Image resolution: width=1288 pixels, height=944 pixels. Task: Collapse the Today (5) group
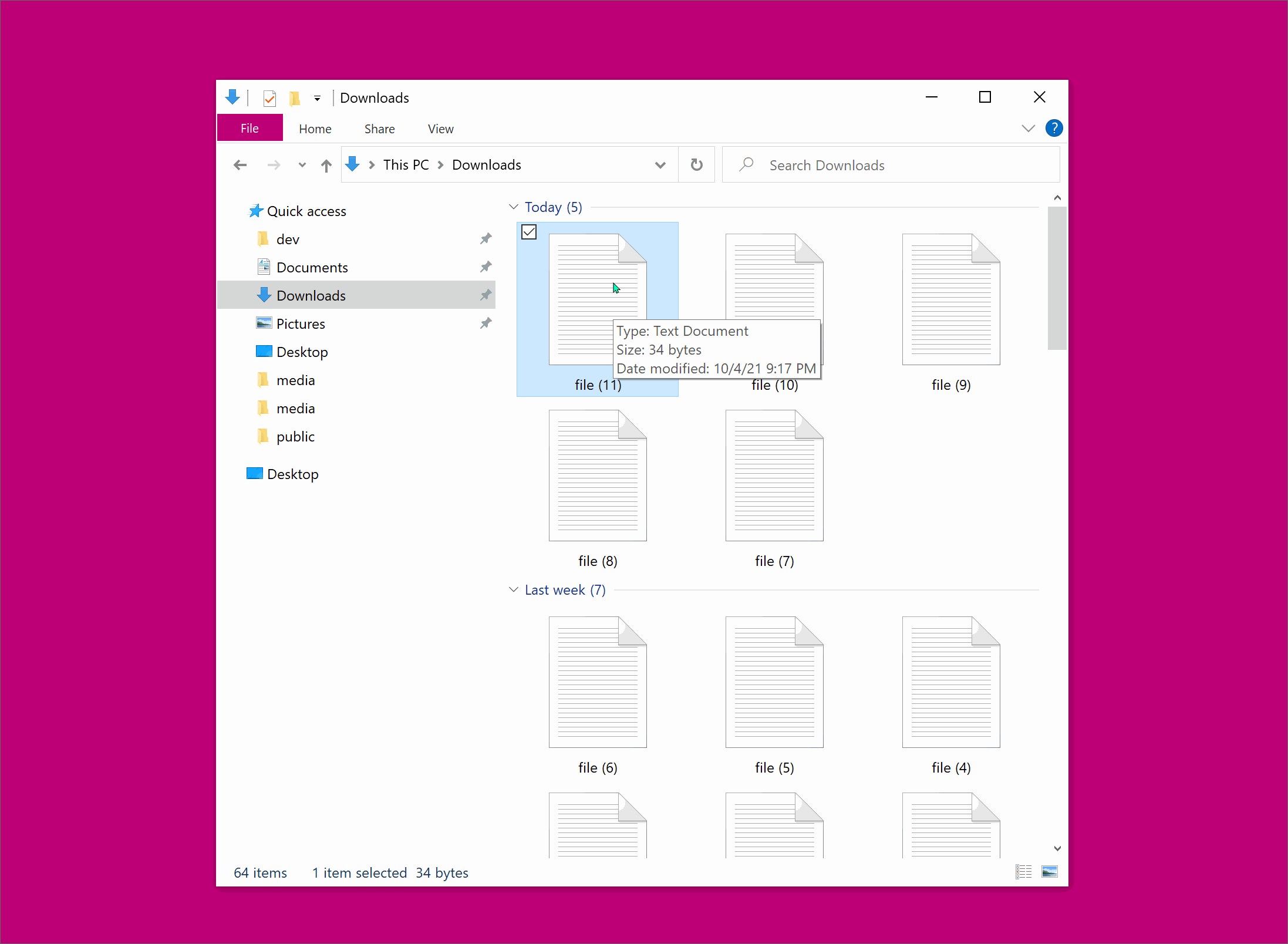[x=514, y=207]
